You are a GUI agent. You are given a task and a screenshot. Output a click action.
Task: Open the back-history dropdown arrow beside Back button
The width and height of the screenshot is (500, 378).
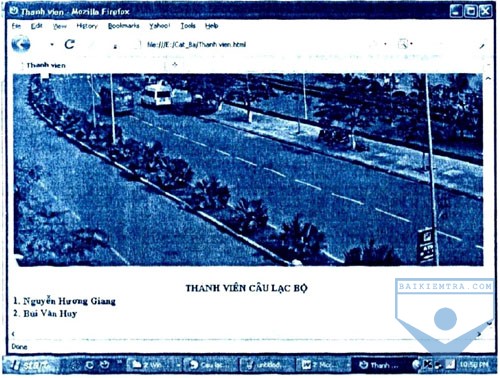[x=52, y=44]
